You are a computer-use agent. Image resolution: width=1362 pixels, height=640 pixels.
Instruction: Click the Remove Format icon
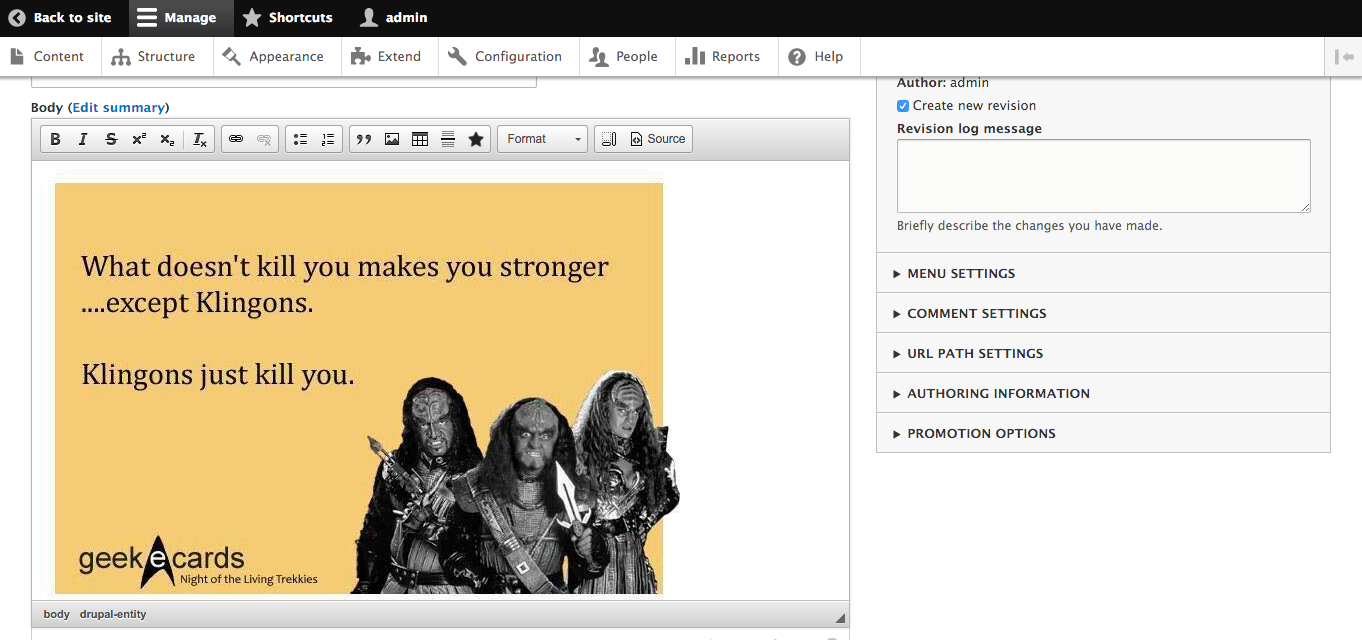pos(200,139)
